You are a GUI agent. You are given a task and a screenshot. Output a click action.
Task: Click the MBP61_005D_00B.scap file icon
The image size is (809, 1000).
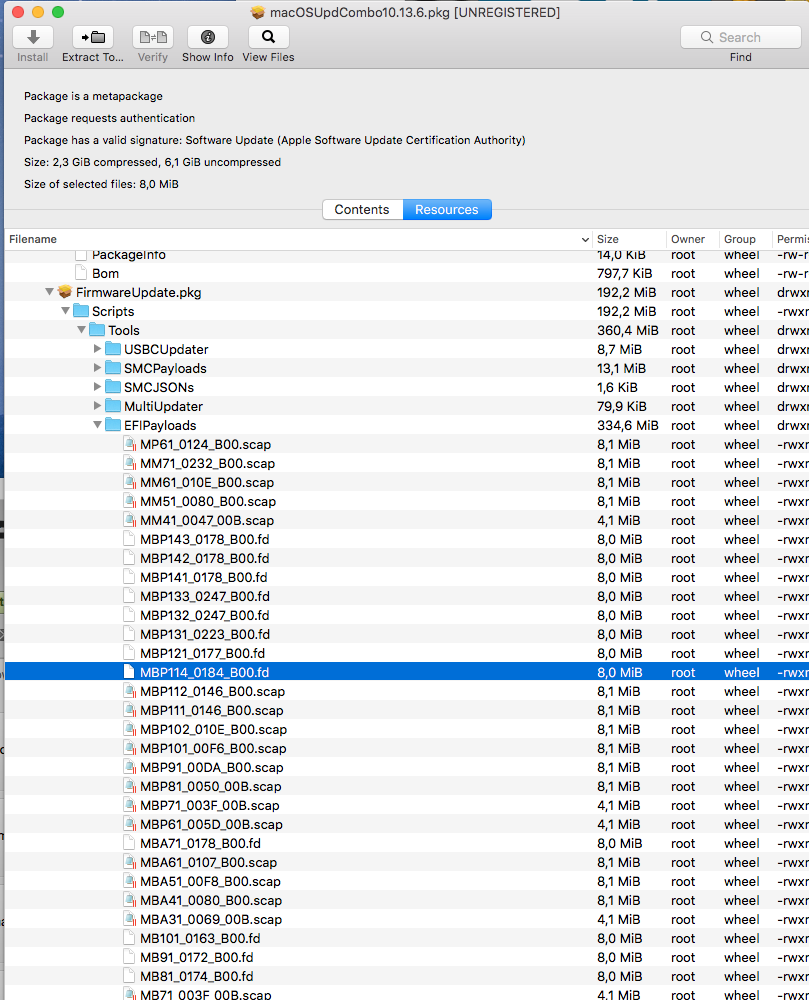129,824
